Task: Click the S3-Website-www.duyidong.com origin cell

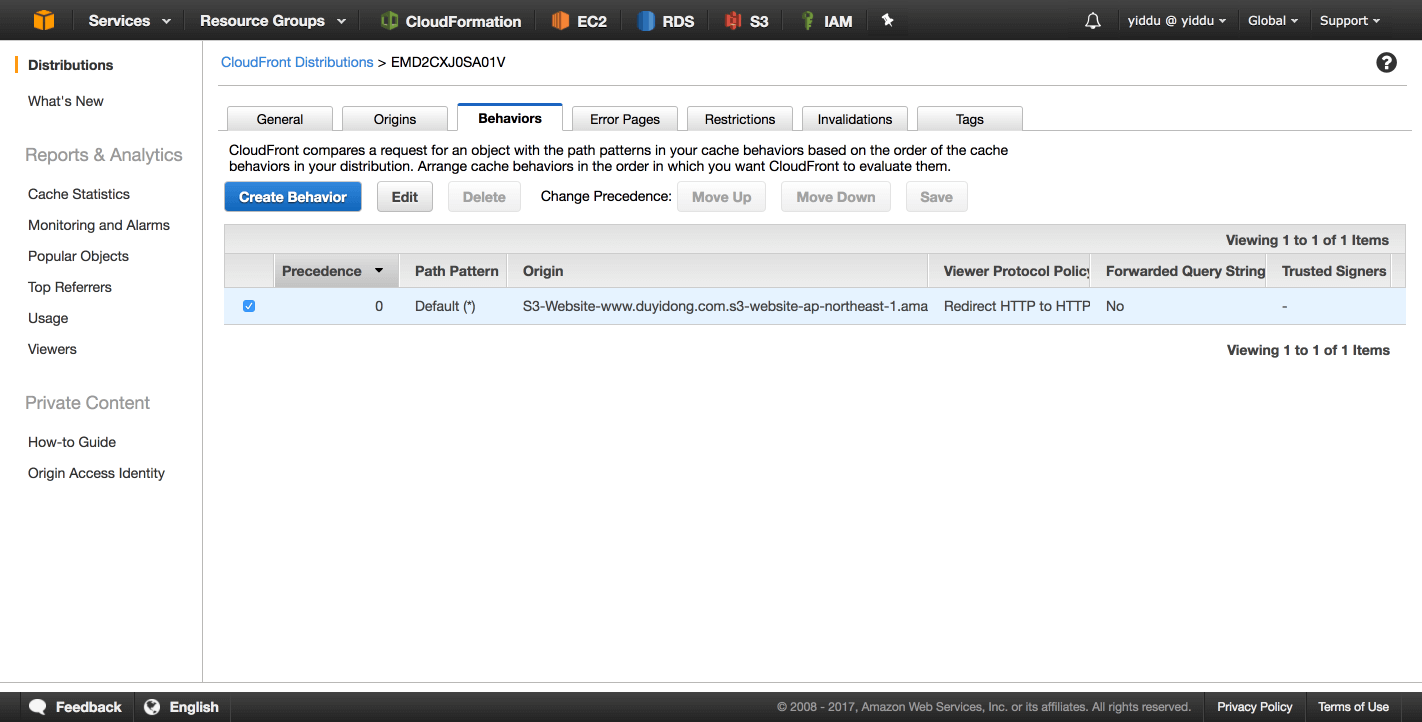Action: click(725, 306)
